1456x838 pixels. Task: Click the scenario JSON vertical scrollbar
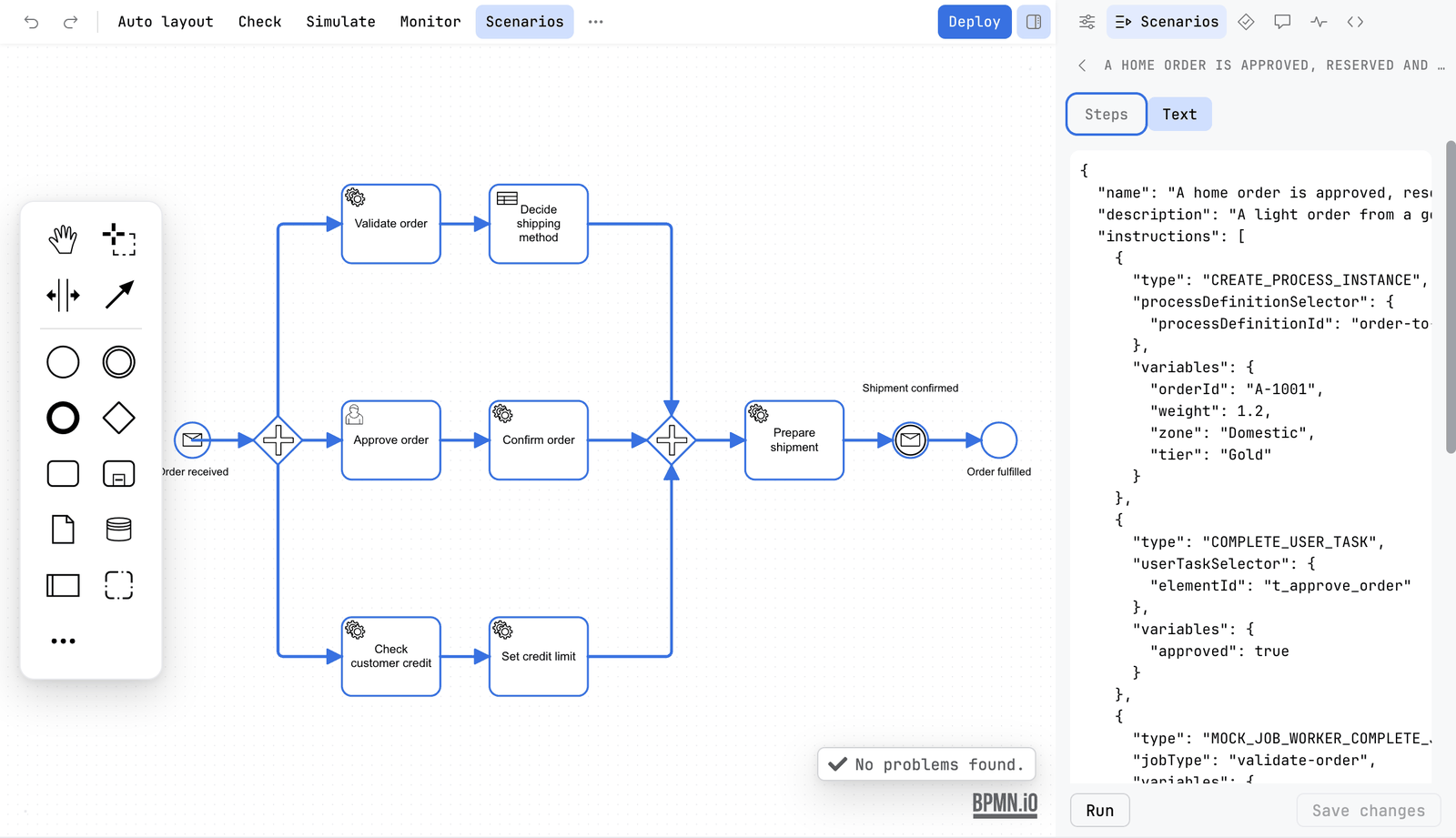click(1451, 297)
